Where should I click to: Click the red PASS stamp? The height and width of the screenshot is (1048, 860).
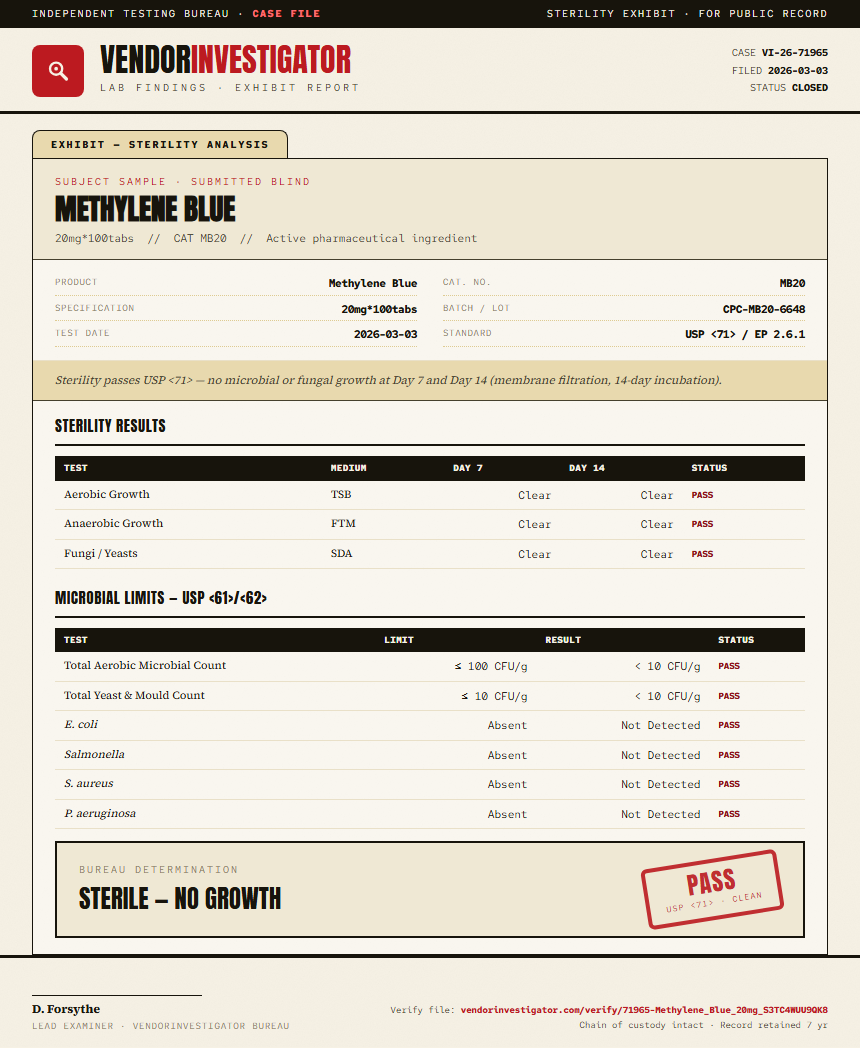pyautogui.click(x=712, y=889)
